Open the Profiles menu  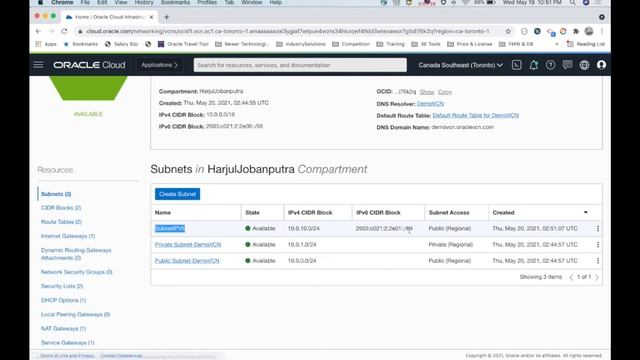207,2
